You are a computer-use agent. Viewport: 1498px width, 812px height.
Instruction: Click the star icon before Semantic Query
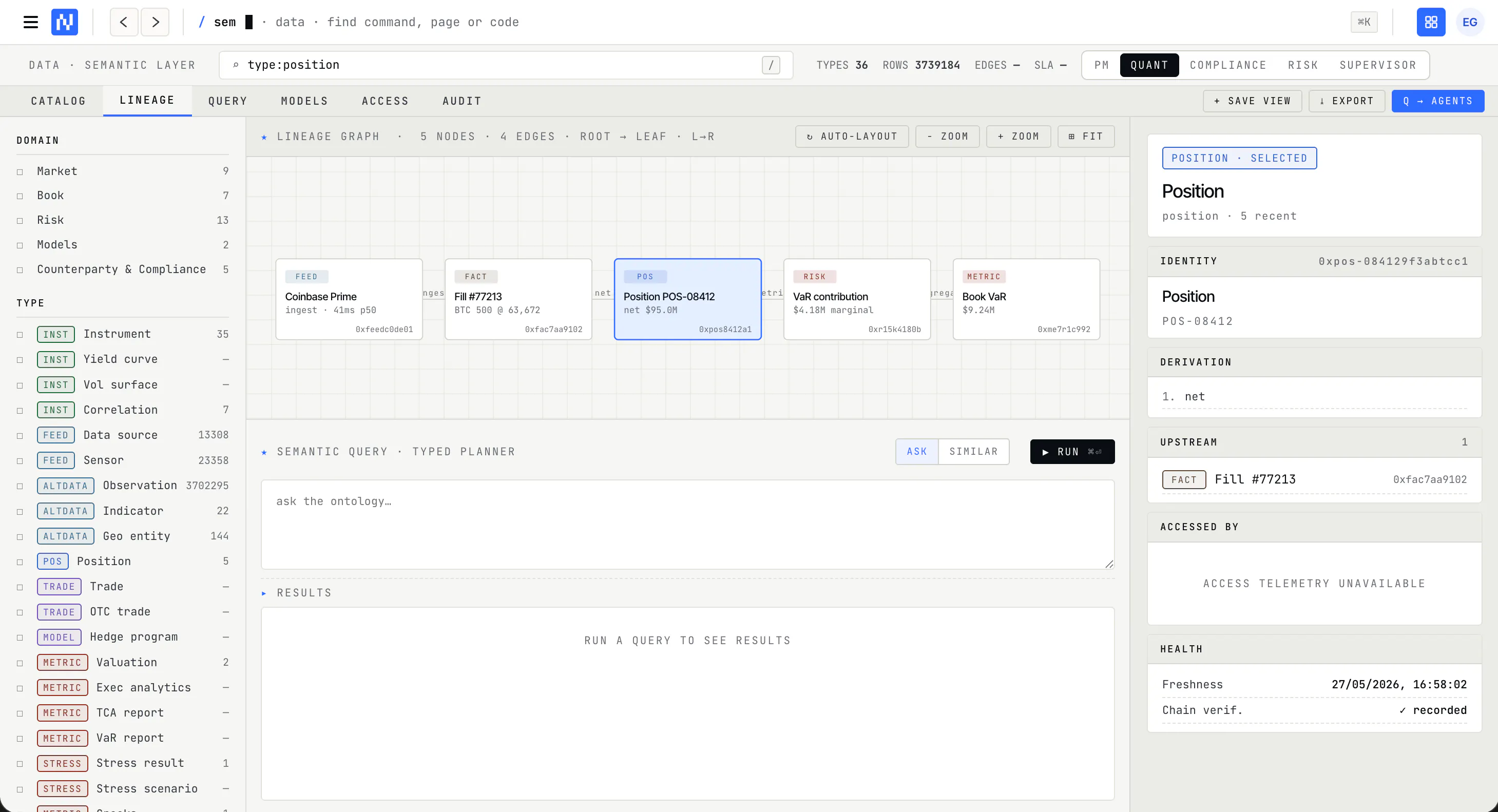point(264,452)
